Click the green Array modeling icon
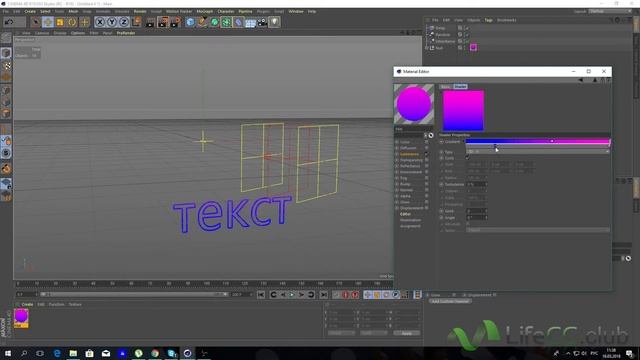This screenshot has height=360, width=640. (x=227, y=22)
